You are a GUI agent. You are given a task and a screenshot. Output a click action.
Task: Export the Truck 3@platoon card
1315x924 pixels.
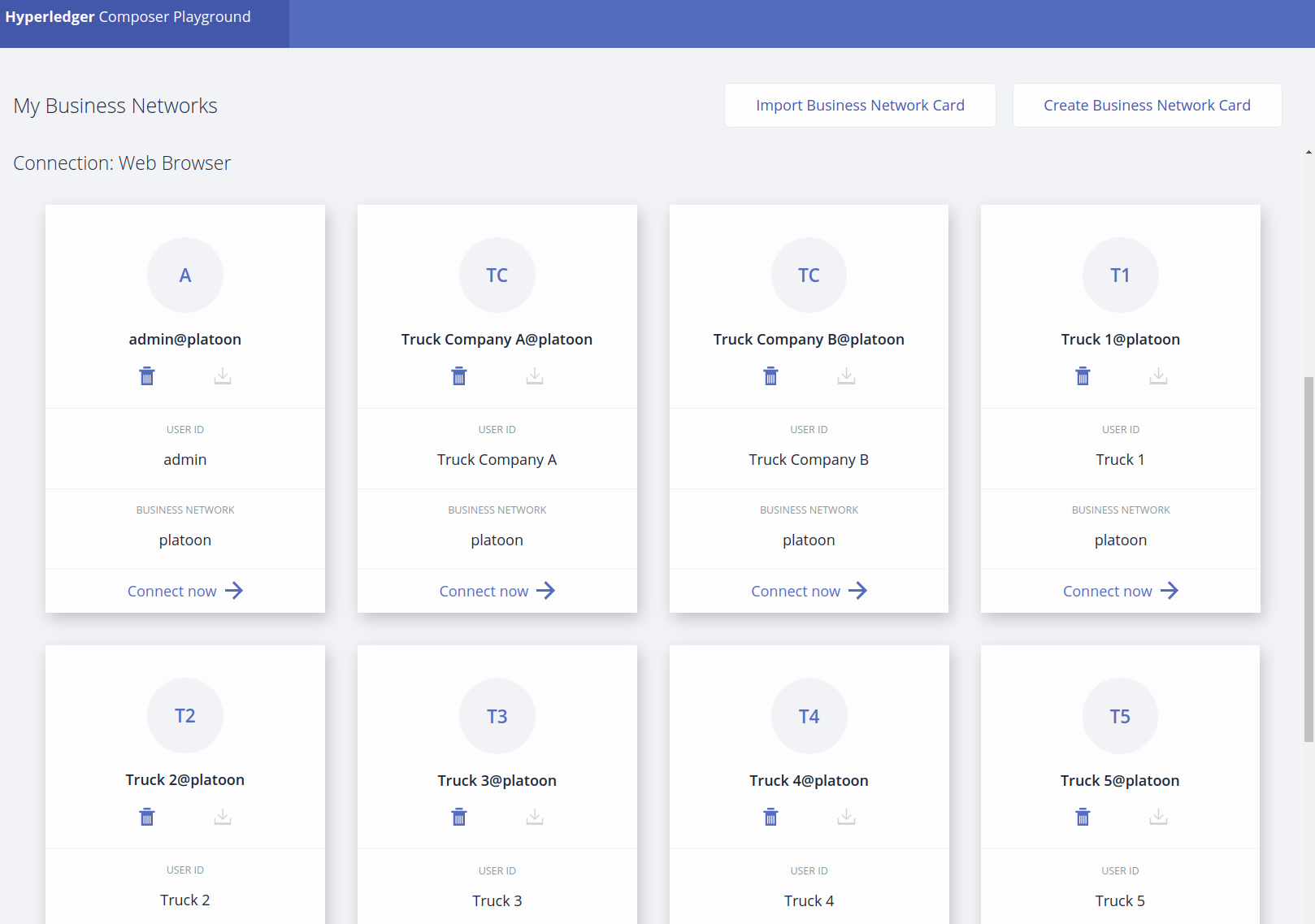[535, 817]
